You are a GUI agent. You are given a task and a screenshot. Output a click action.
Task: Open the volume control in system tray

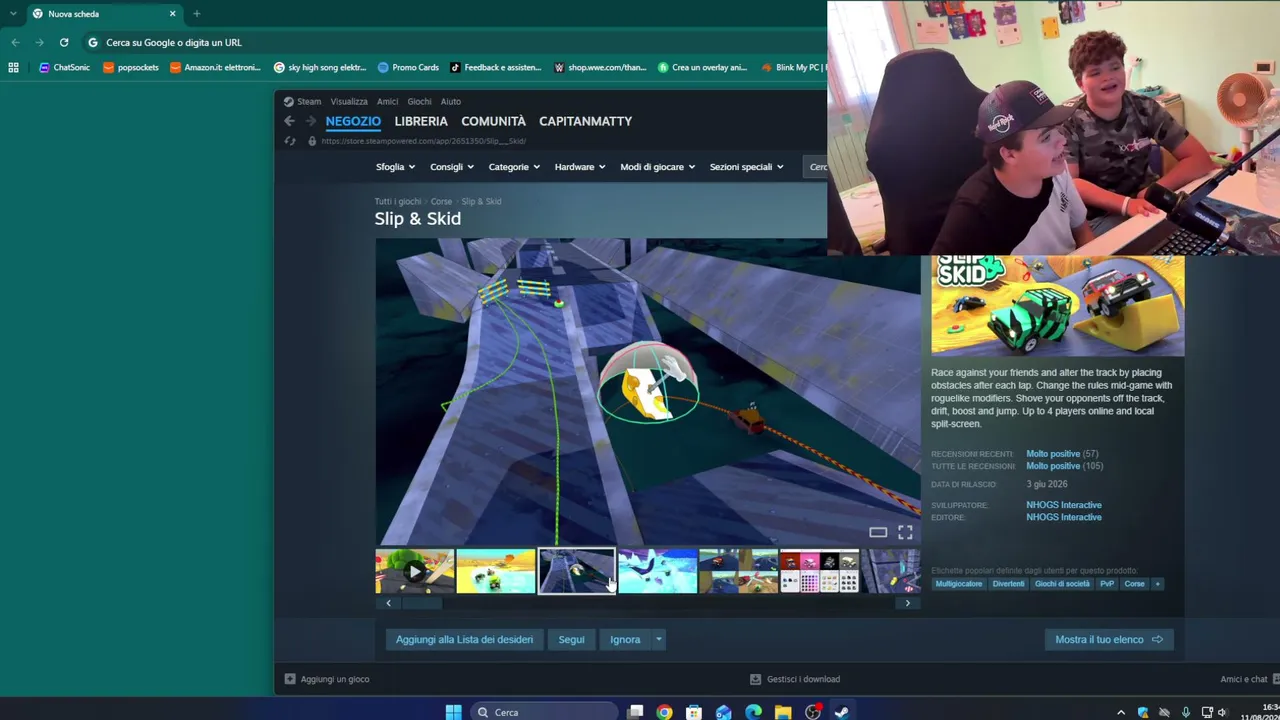(x=1222, y=712)
